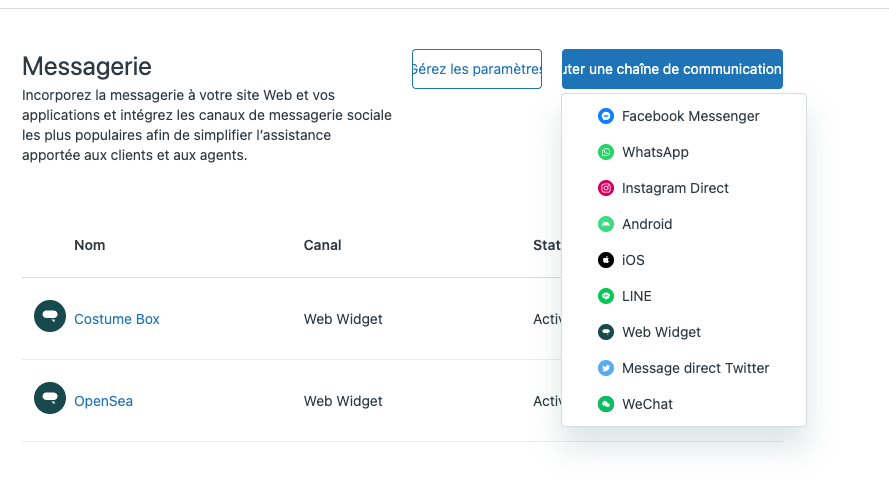Click the Twitter bird icon
Image resolution: width=889 pixels, height=481 pixels.
(x=606, y=368)
